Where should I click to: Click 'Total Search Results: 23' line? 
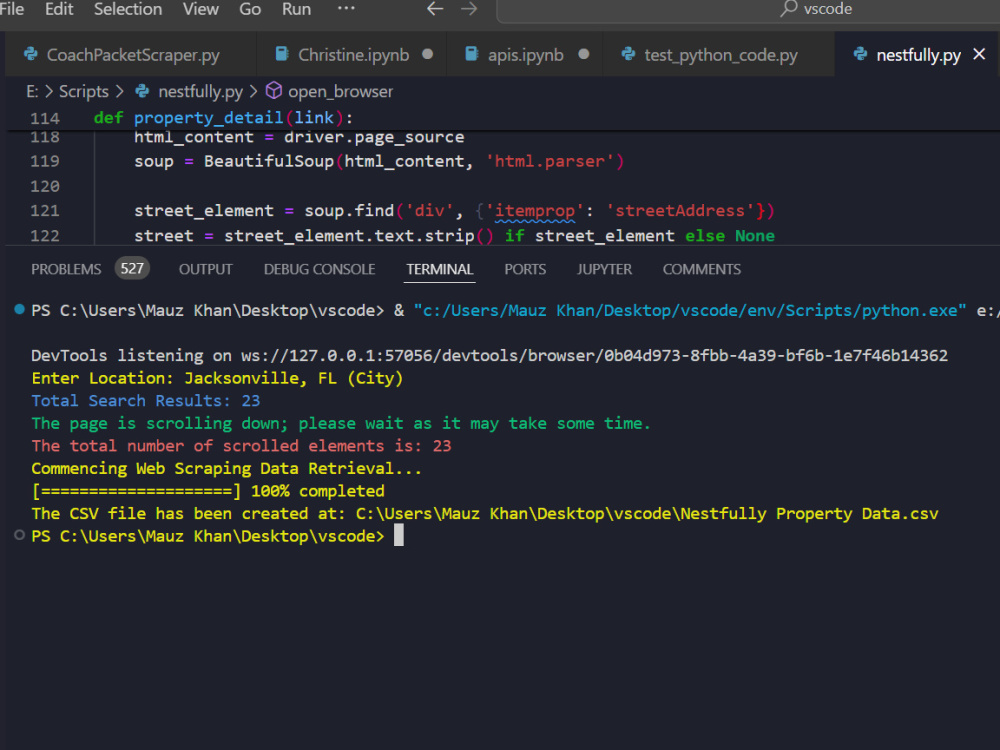pos(145,401)
